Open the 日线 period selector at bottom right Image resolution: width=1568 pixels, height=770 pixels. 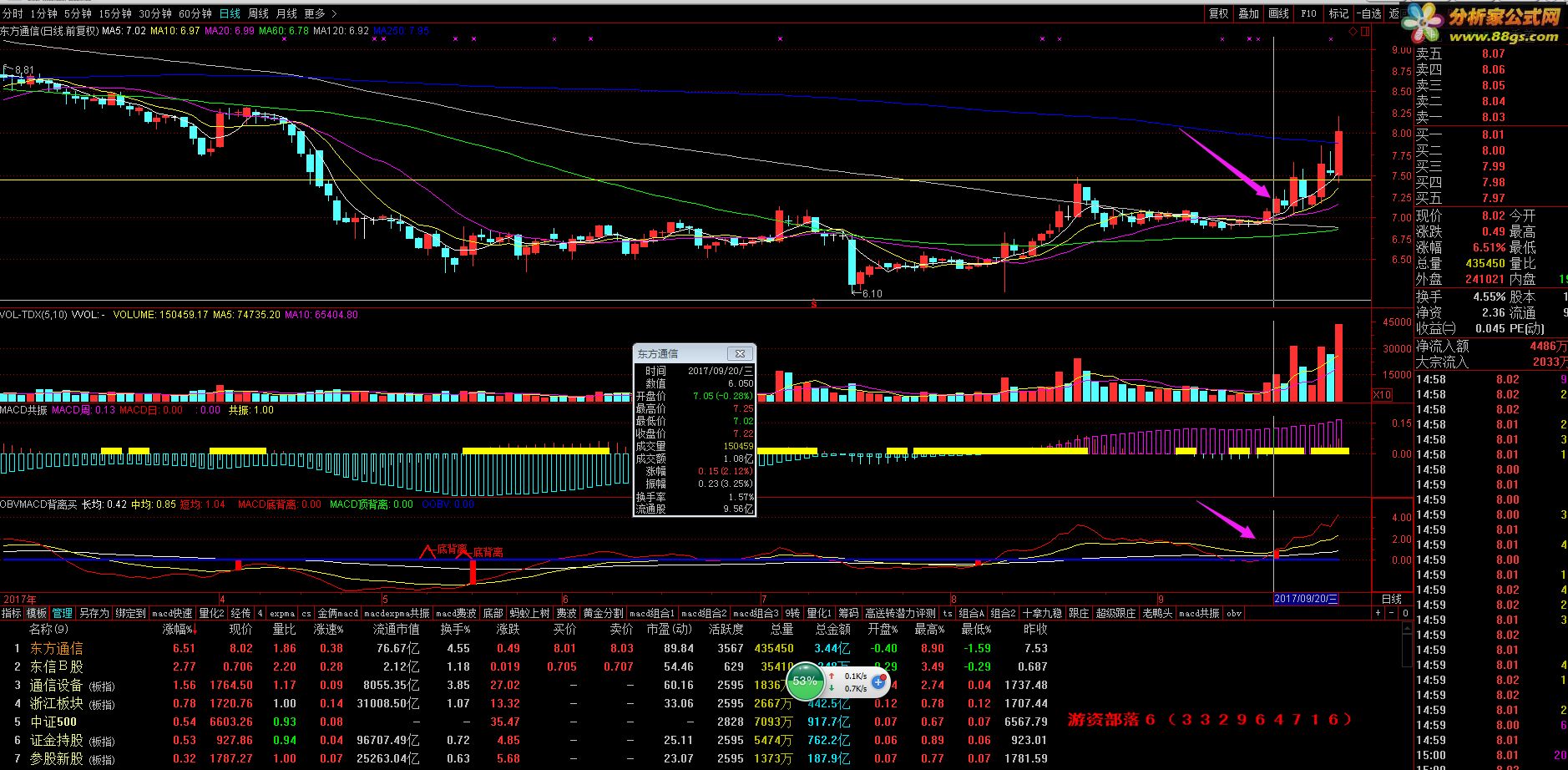click(1392, 599)
